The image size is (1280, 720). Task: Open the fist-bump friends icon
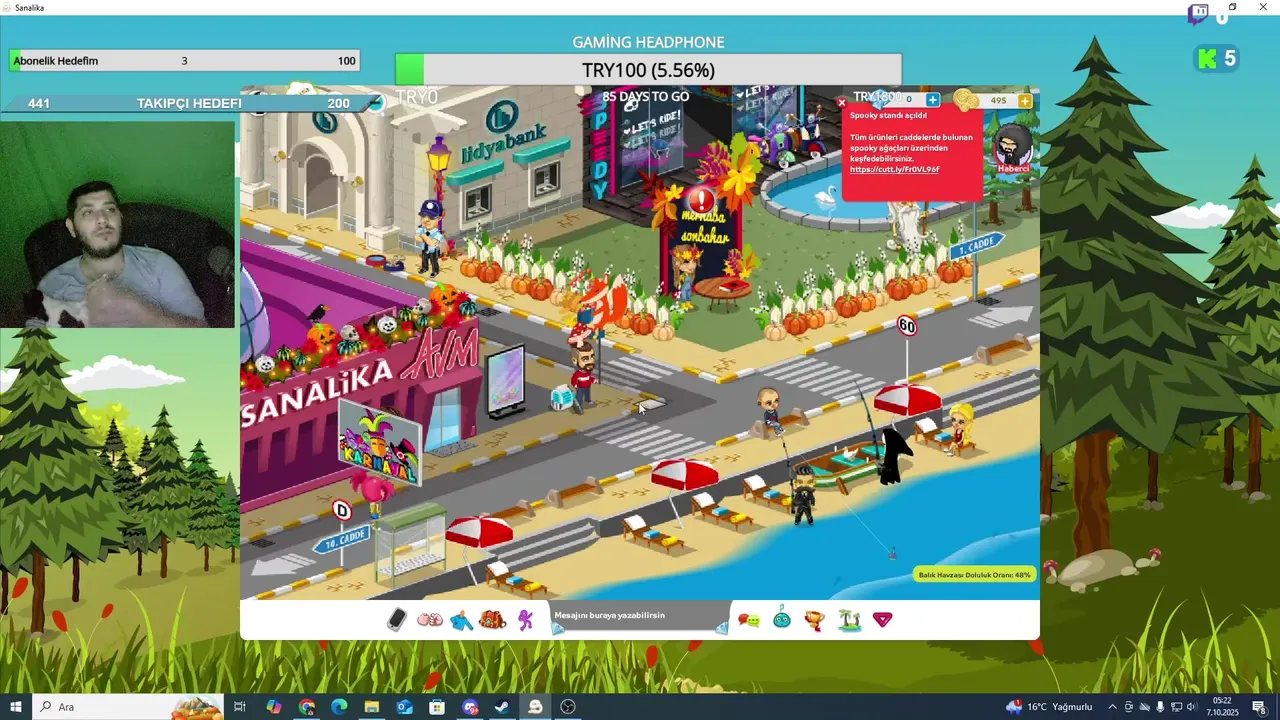(x=429, y=620)
